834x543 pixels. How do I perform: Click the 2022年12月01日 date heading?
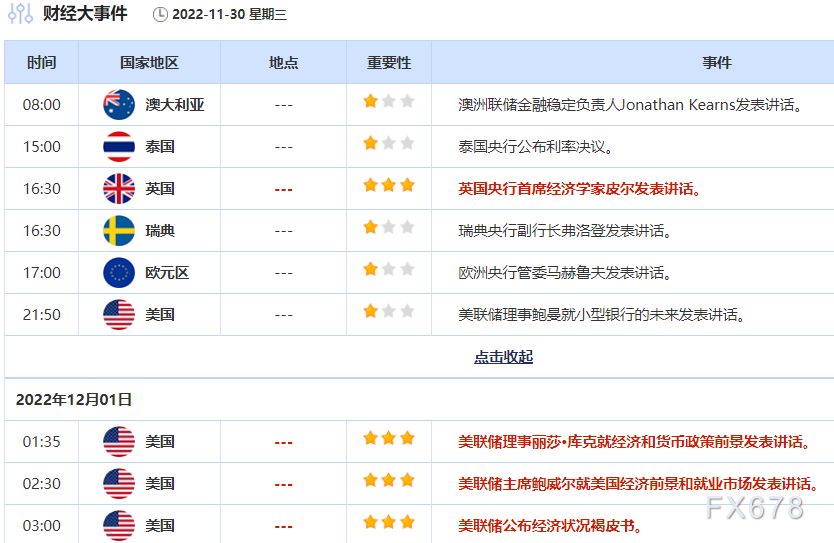[x=74, y=399]
